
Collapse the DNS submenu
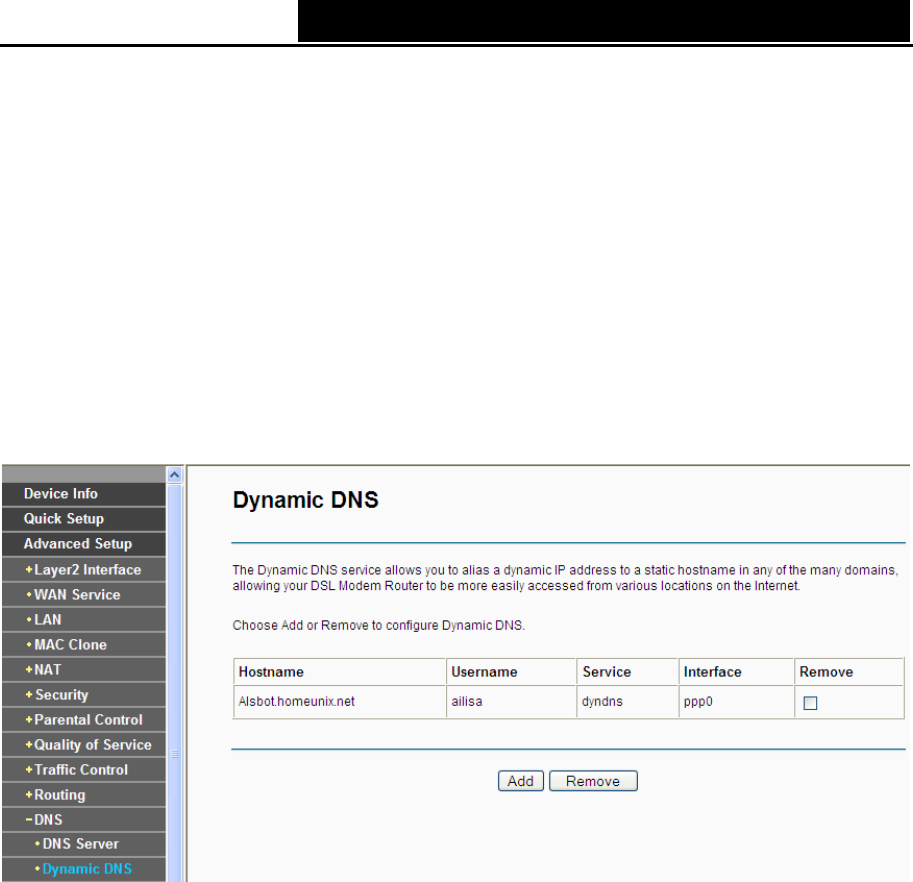[84, 820]
